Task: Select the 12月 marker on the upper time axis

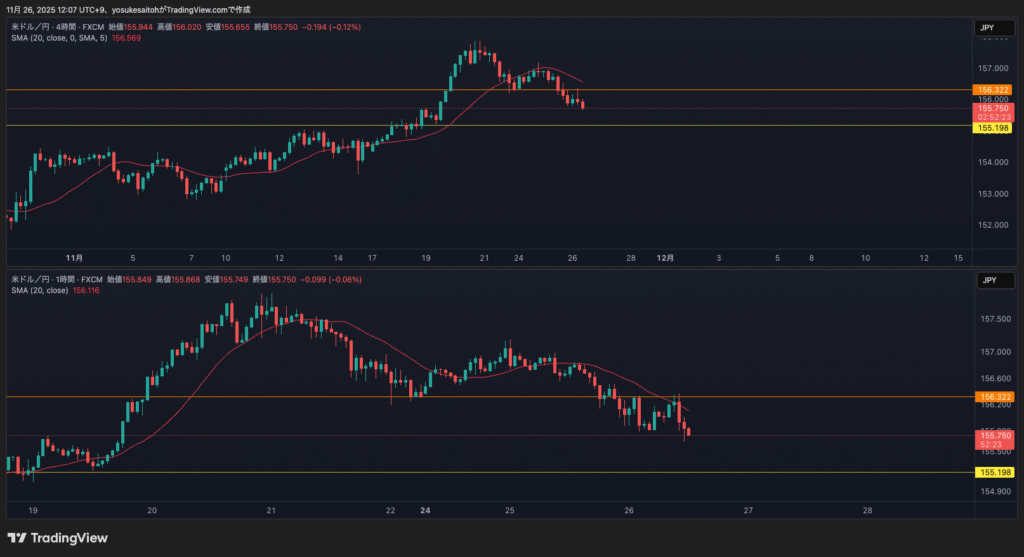Action: tap(664, 257)
